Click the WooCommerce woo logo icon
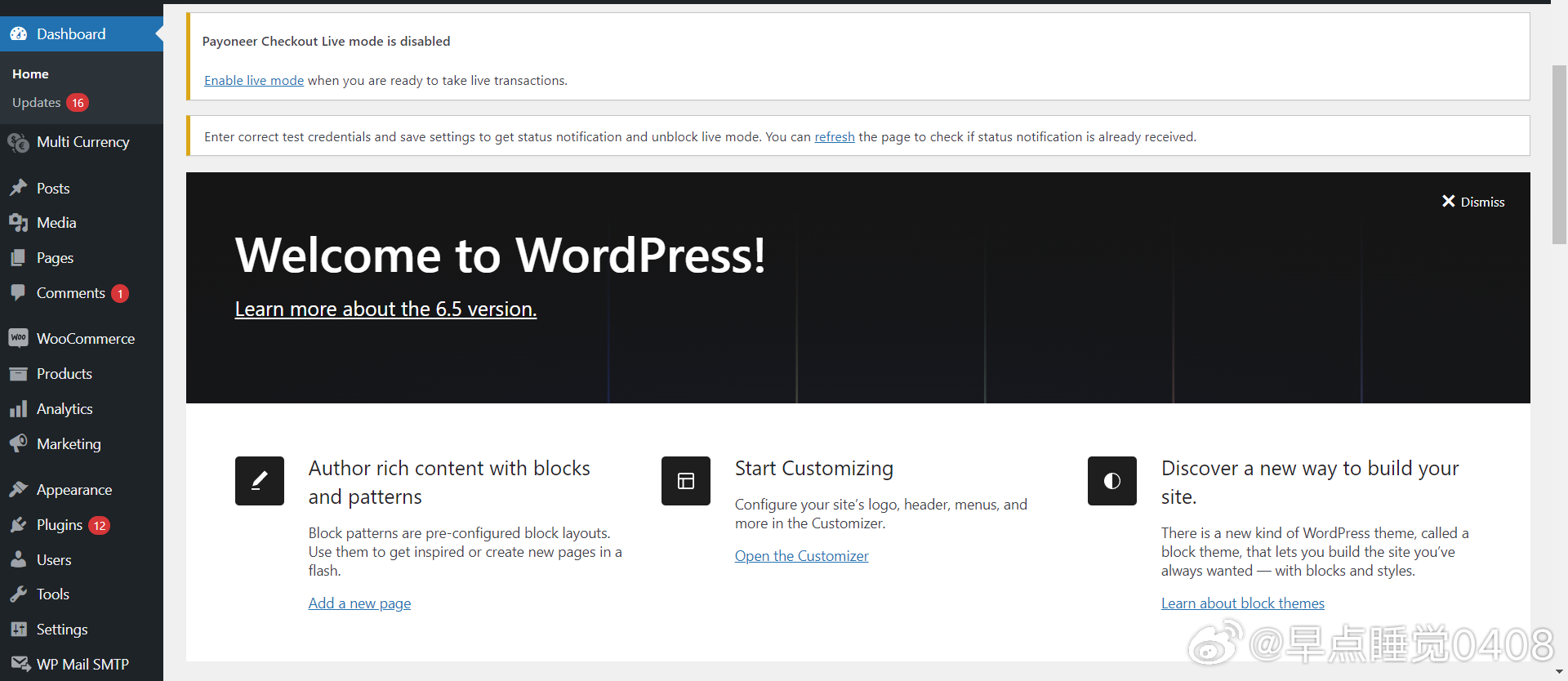1568x681 pixels. [19, 338]
